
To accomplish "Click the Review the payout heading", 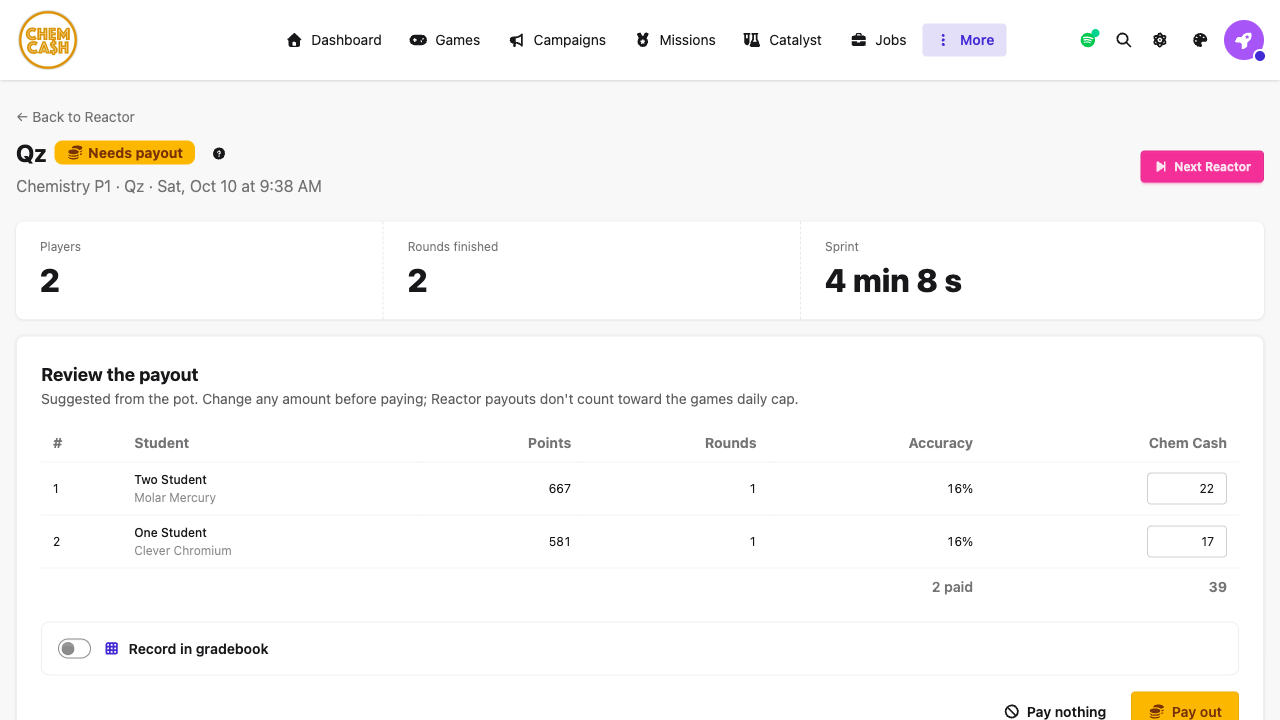I will click(x=120, y=375).
